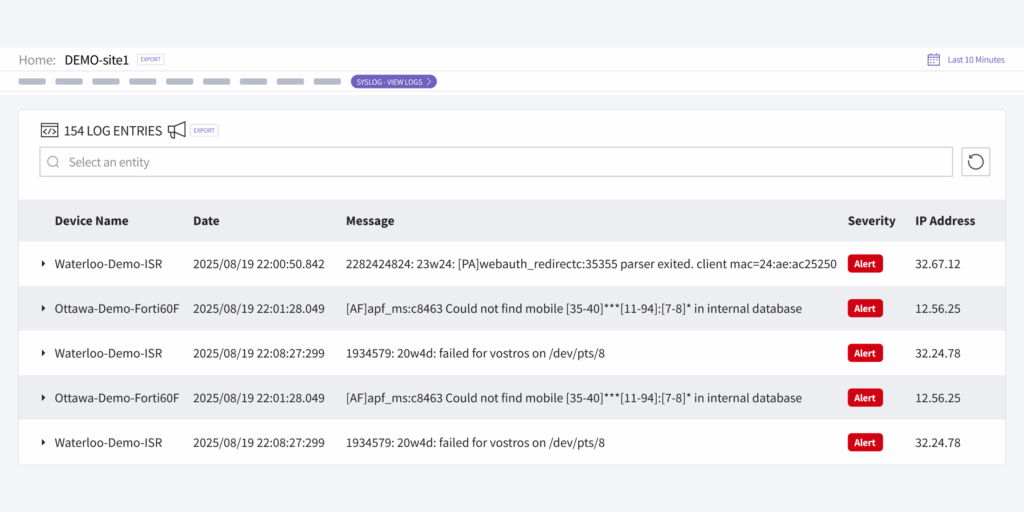Refresh the log list using the circular arrow

click(x=975, y=162)
